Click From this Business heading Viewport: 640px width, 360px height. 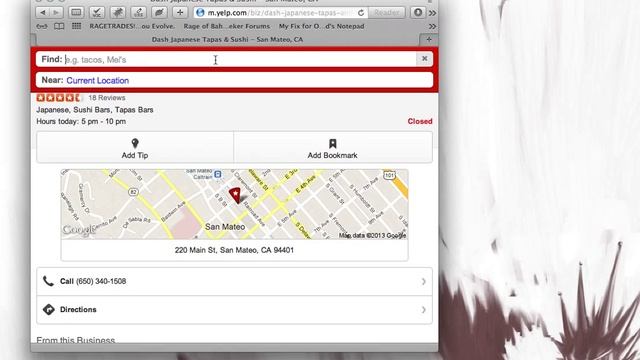coord(76,340)
